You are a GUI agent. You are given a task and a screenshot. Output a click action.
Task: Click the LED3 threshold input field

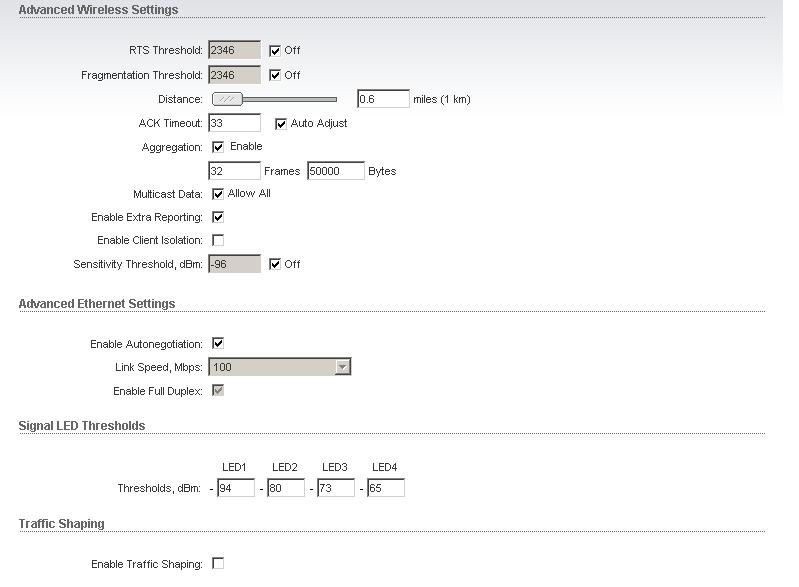coord(335,488)
